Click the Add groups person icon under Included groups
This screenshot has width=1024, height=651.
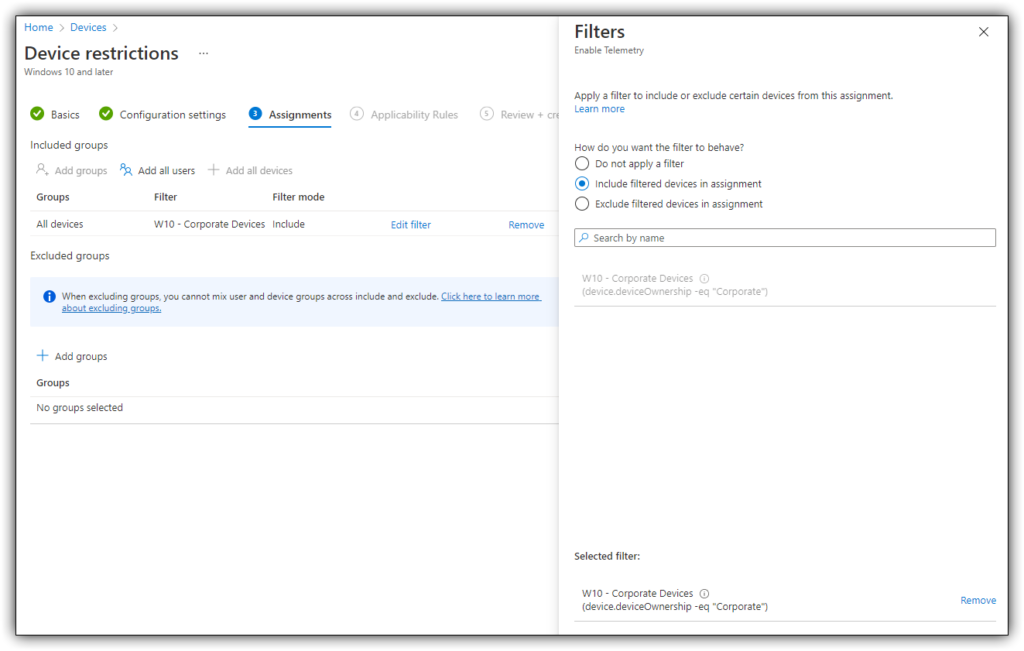click(x=42, y=170)
